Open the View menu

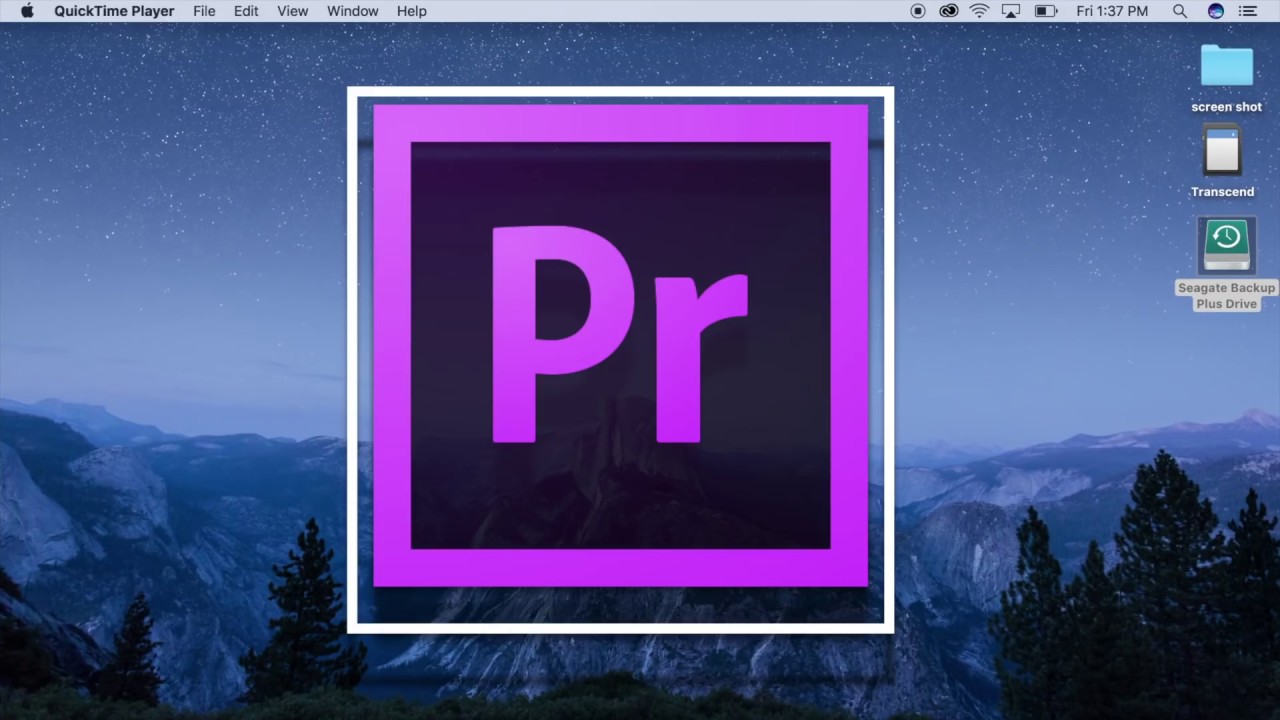click(292, 11)
